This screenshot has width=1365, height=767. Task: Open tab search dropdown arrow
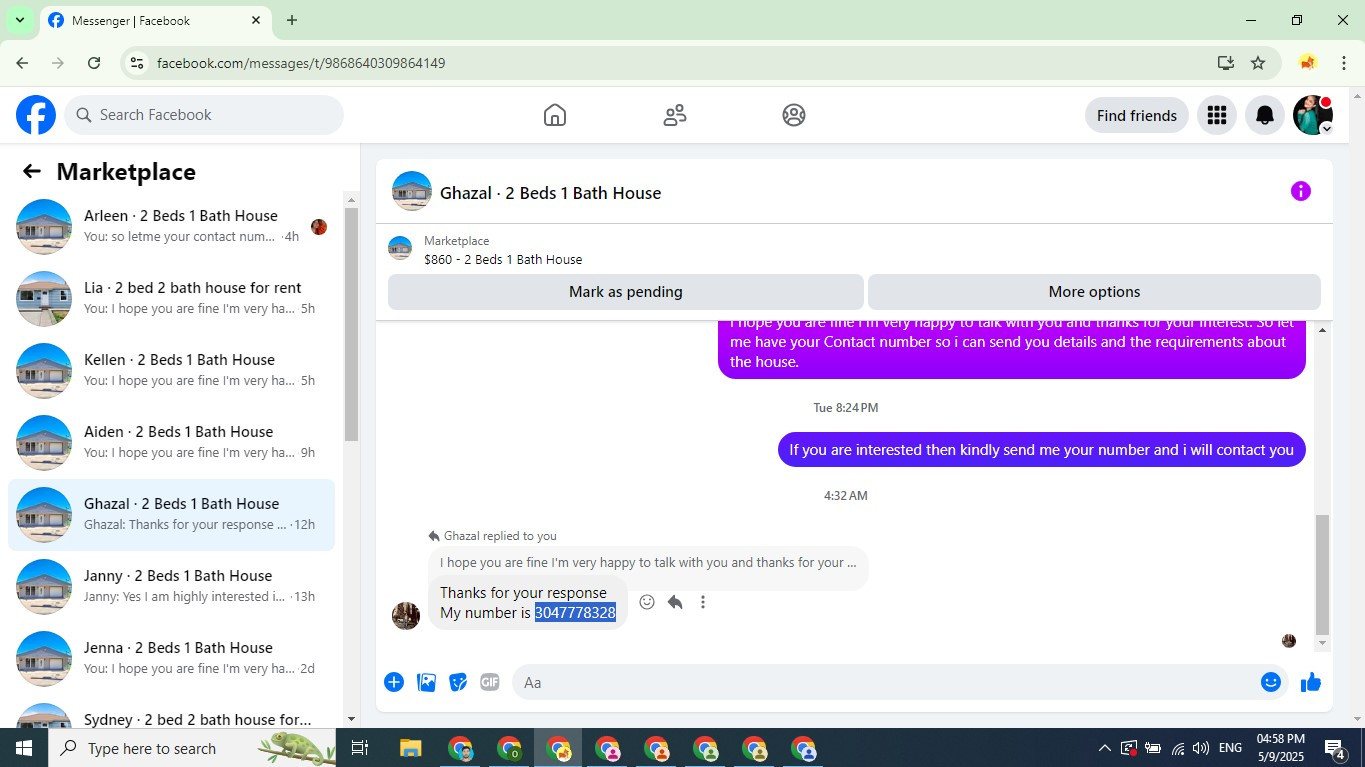pos(19,20)
